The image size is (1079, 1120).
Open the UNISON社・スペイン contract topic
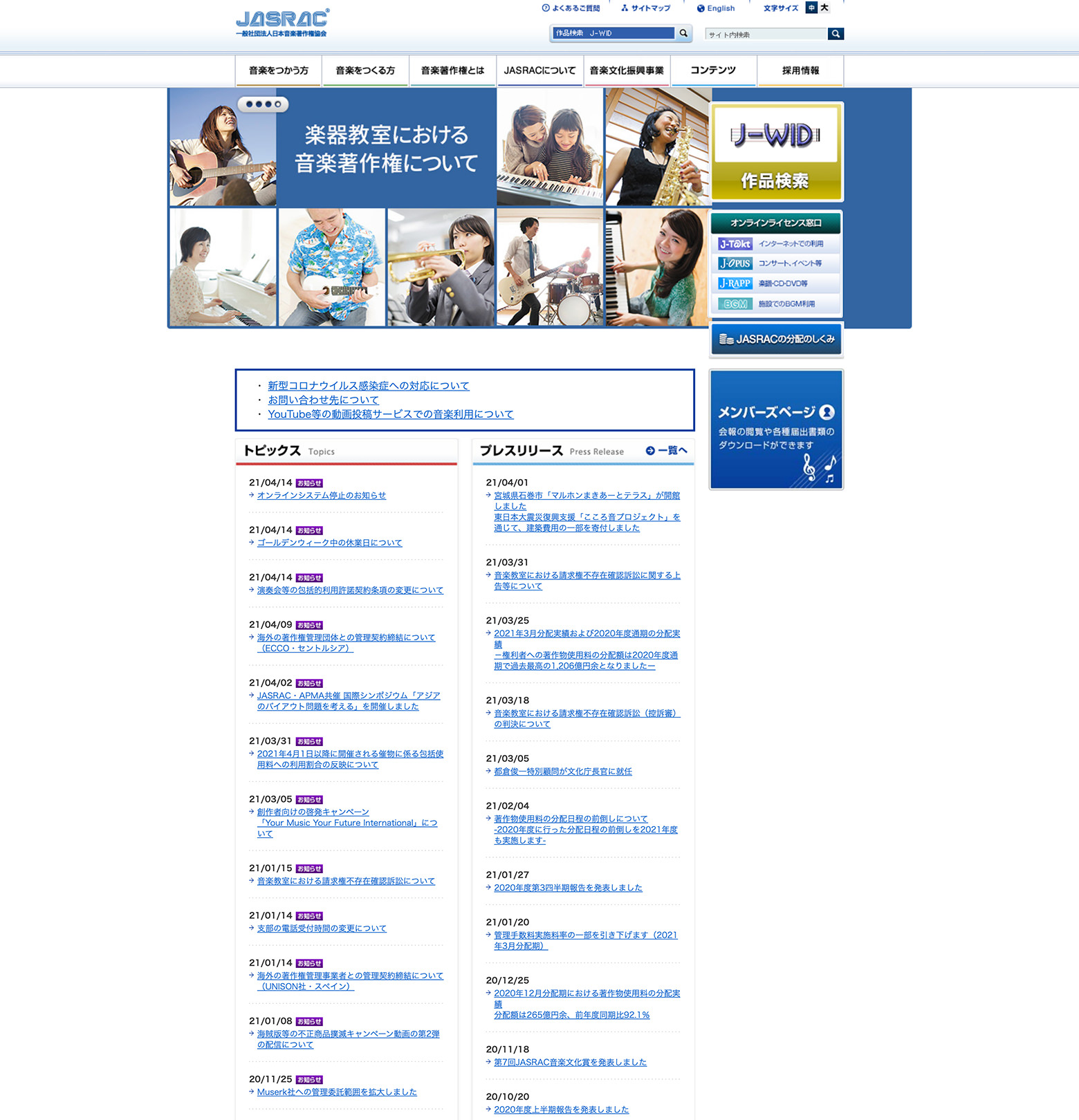[x=350, y=981]
